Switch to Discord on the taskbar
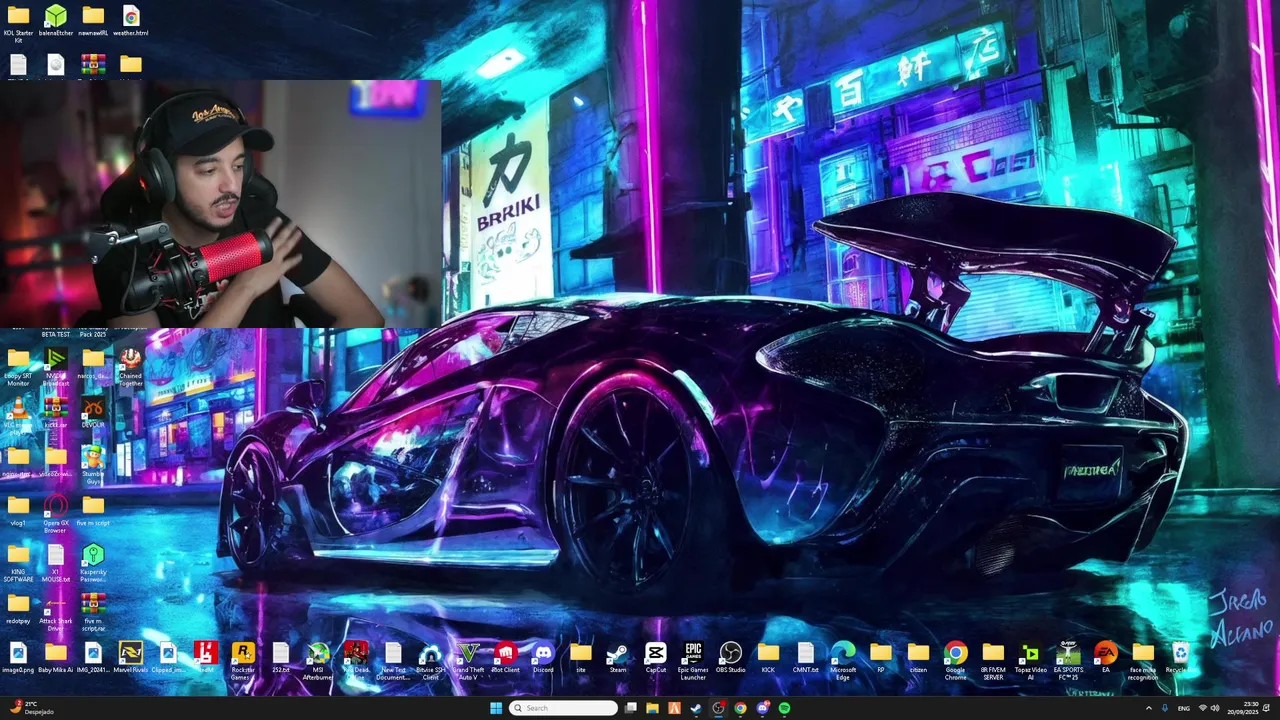The height and width of the screenshot is (720, 1280). pyautogui.click(x=762, y=708)
